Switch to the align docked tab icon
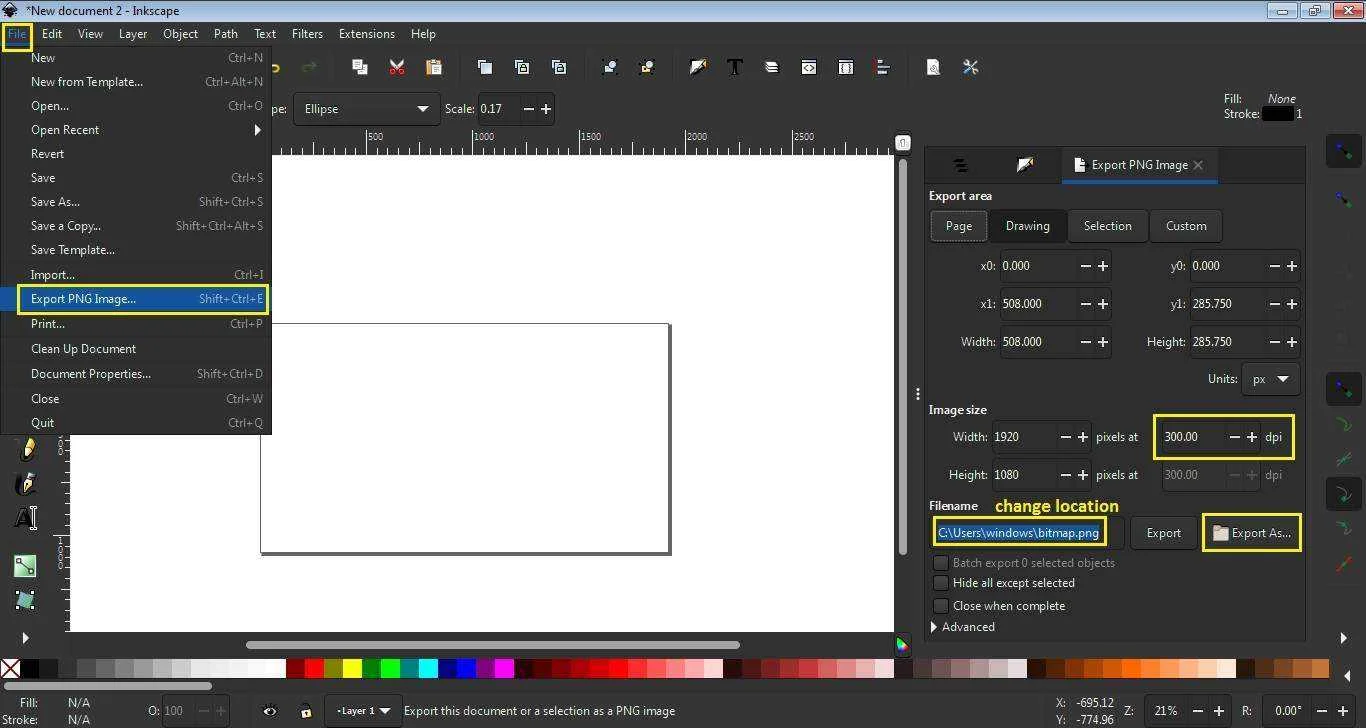Screen dimensions: 1366x728 [960, 165]
